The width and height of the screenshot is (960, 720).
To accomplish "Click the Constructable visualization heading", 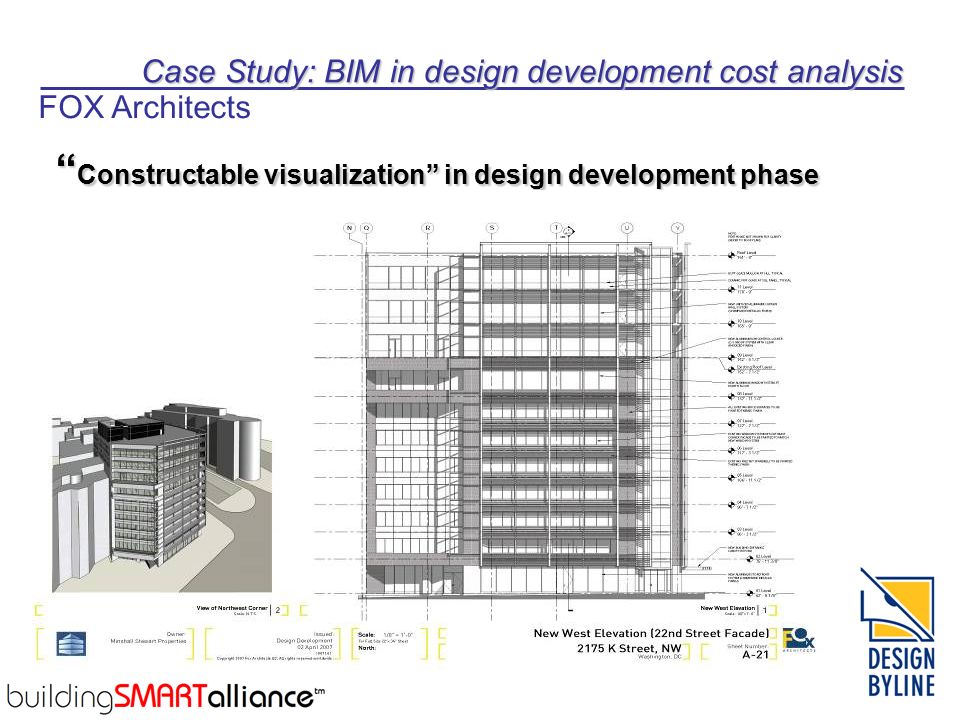I will [438, 172].
